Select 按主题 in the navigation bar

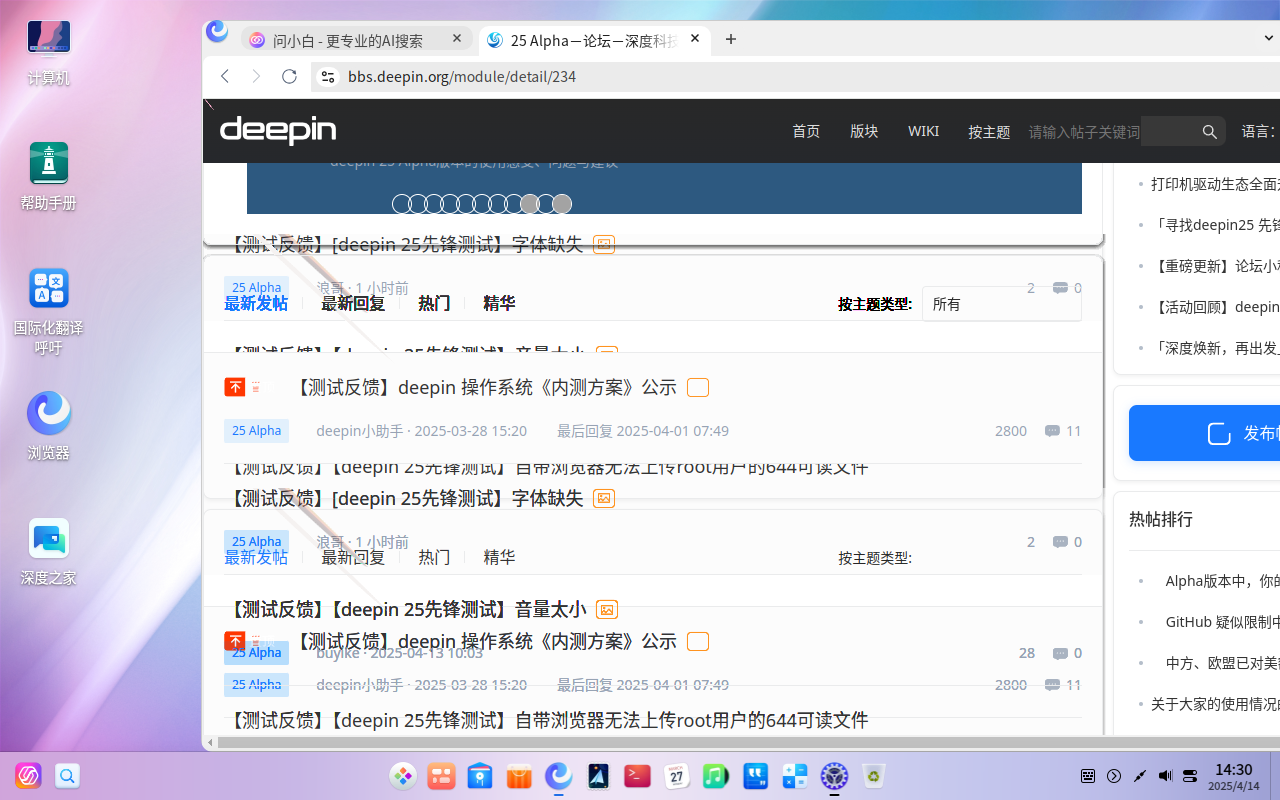pos(989,131)
